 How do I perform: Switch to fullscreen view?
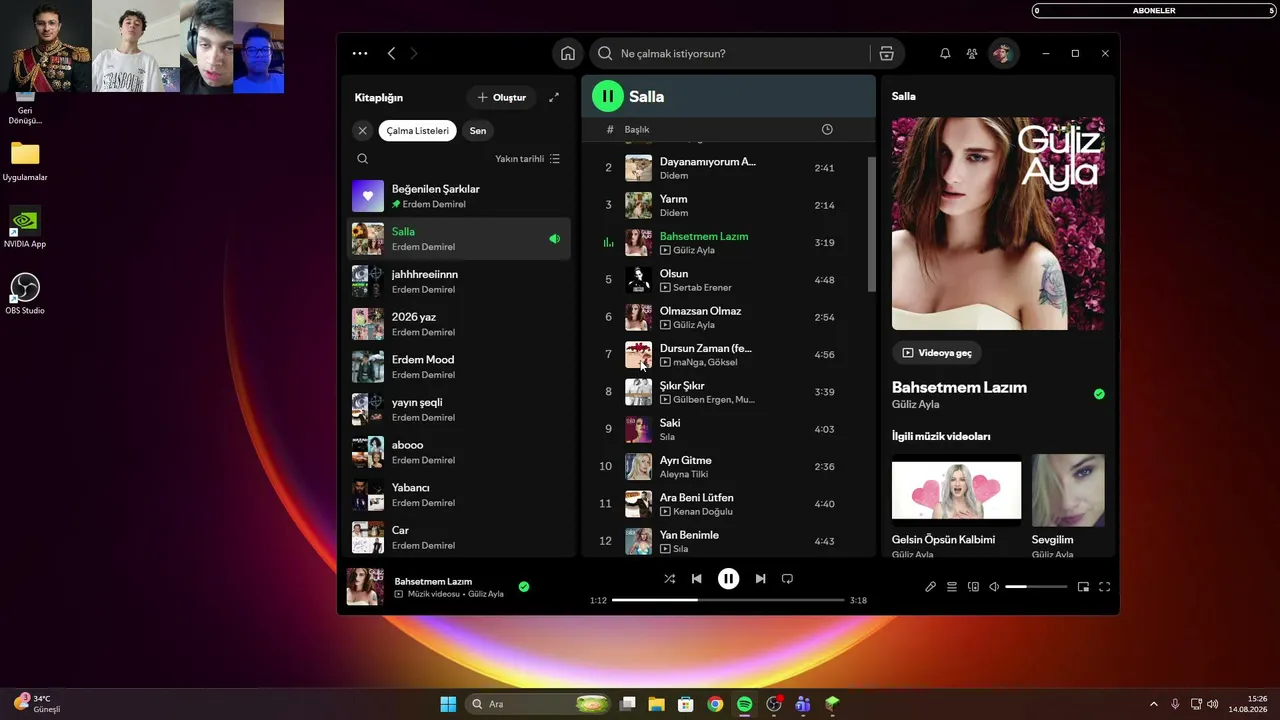coord(1105,587)
